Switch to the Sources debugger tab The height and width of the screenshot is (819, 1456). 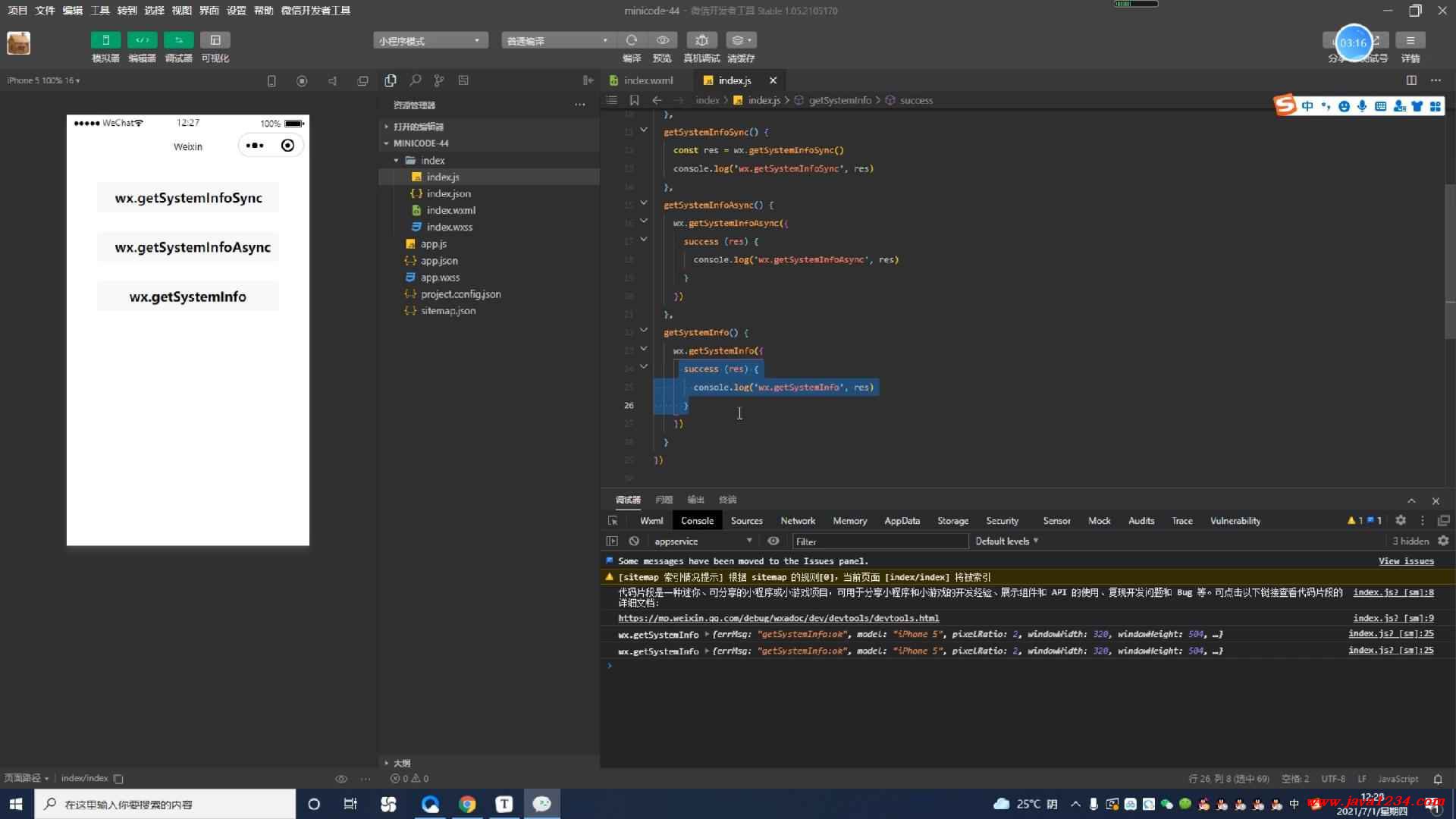pyautogui.click(x=746, y=521)
